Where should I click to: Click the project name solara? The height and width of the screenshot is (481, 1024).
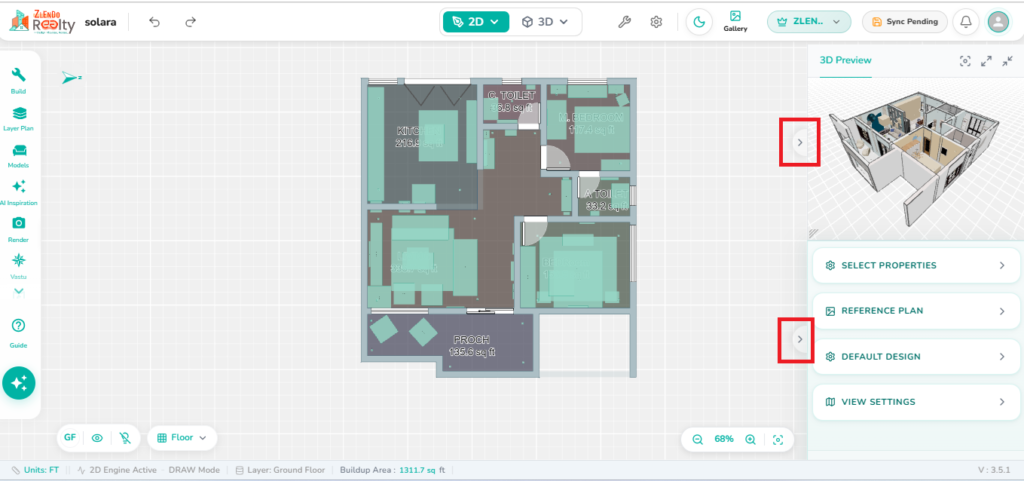click(101, 22)
